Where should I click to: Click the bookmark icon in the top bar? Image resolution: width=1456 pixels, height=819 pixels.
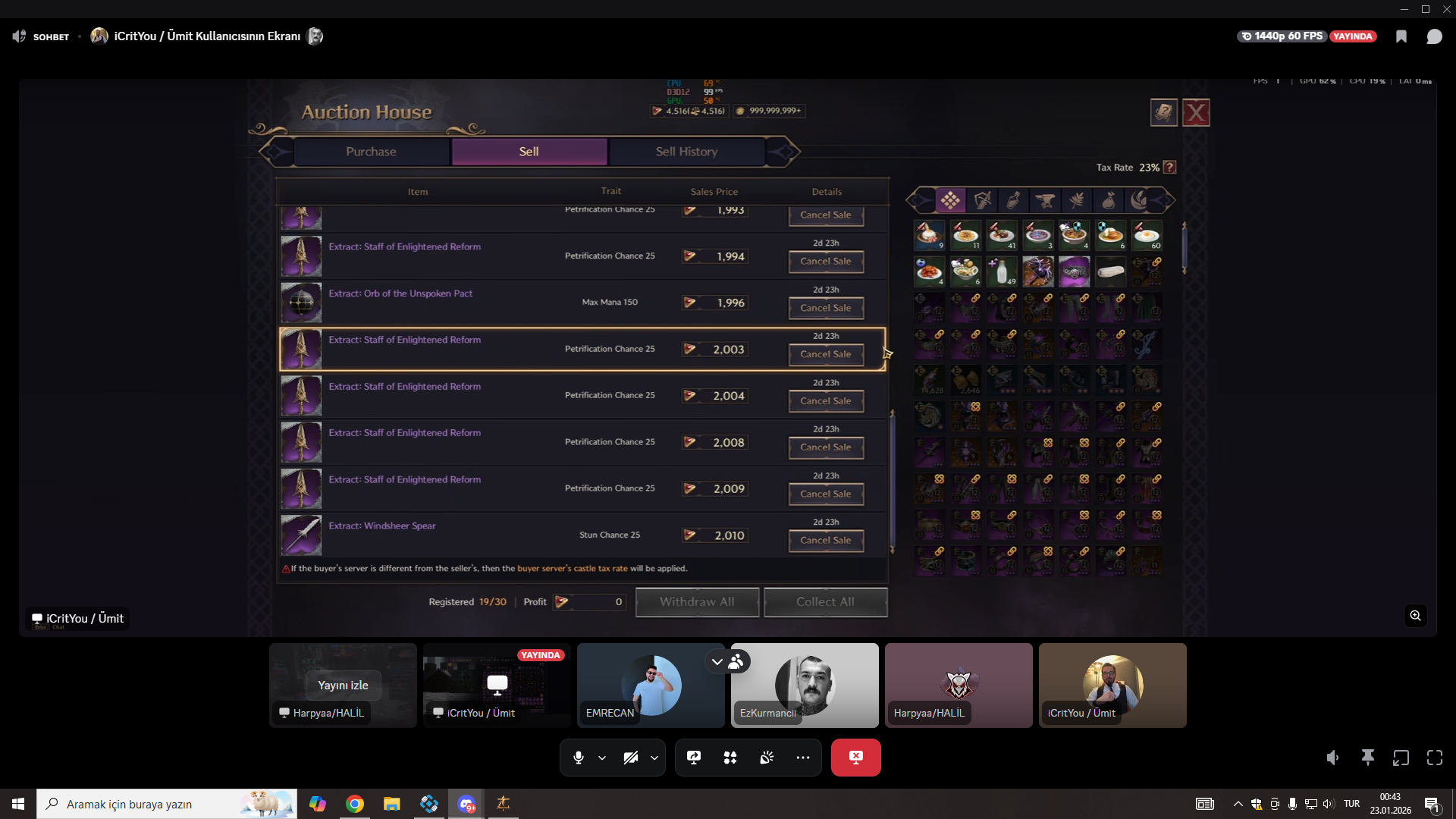1401,36
